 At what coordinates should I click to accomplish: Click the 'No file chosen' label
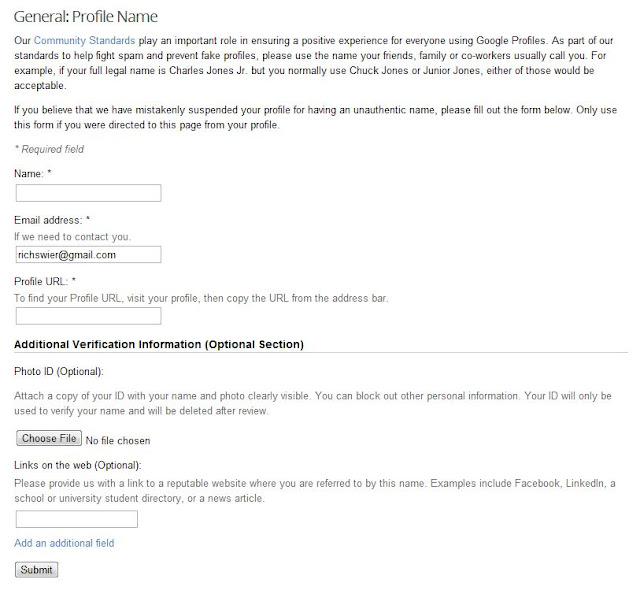pyautogui.click(x=118, y=439)
